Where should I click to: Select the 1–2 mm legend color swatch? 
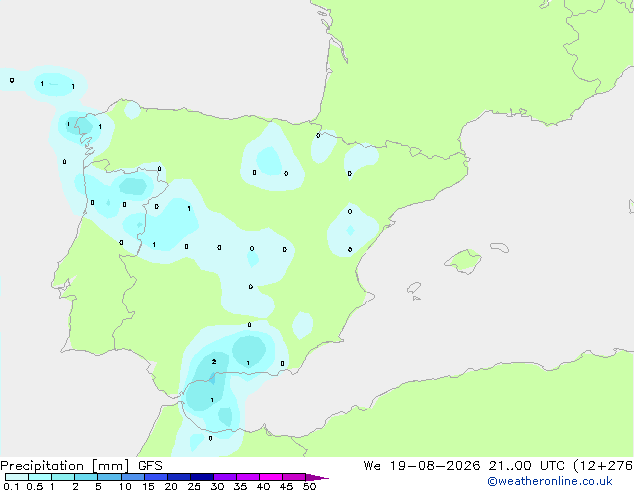pos(63,477)
